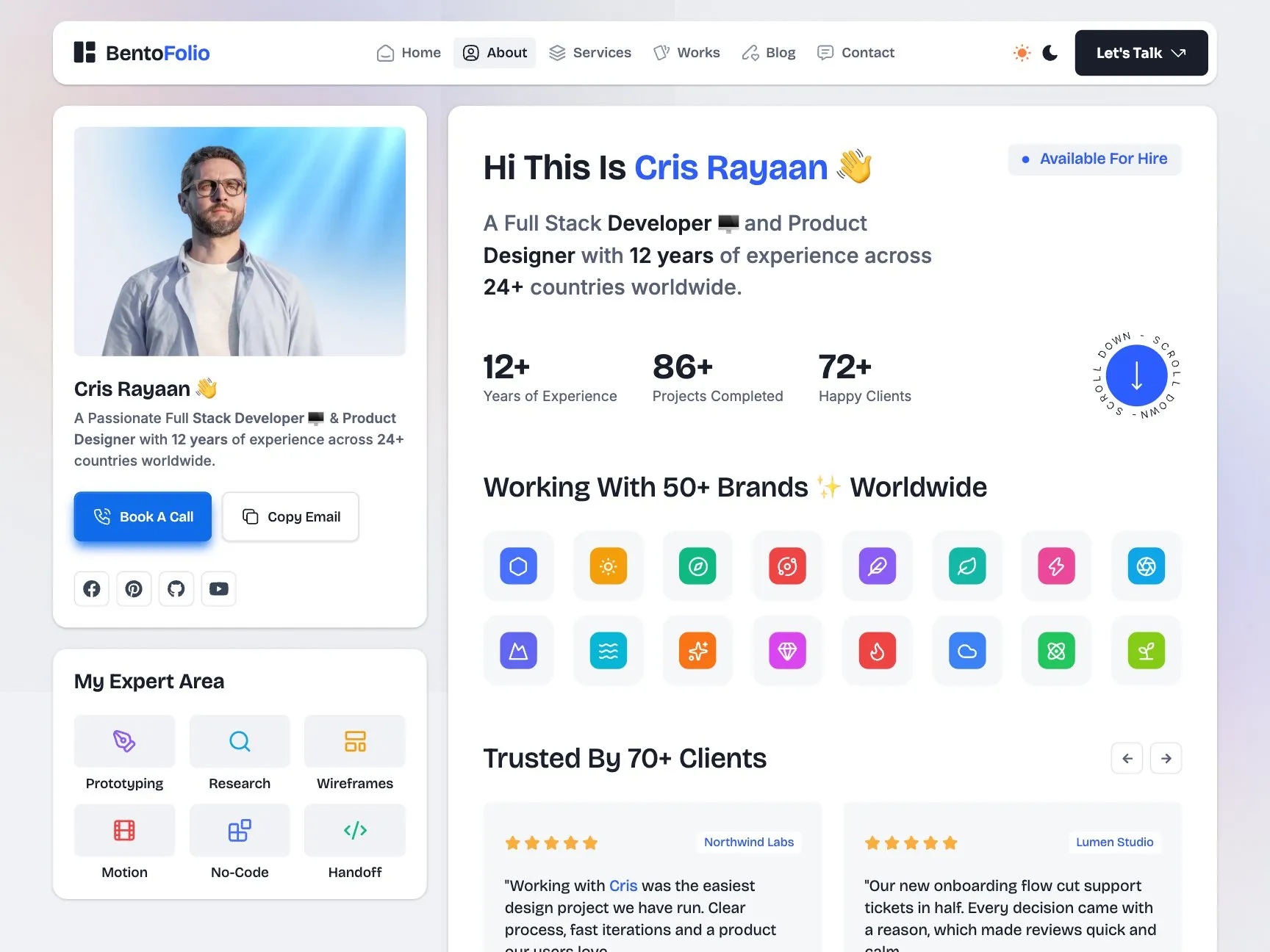Click the orange sun brand icon

point(609,566)
